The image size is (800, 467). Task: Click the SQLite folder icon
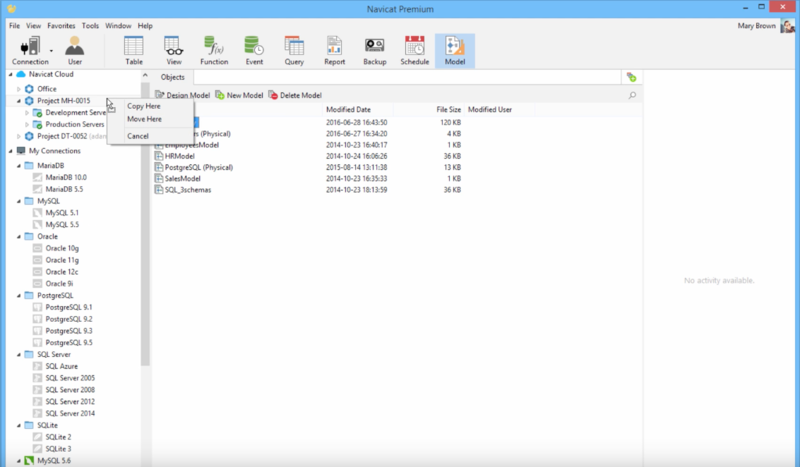(29, 426)
